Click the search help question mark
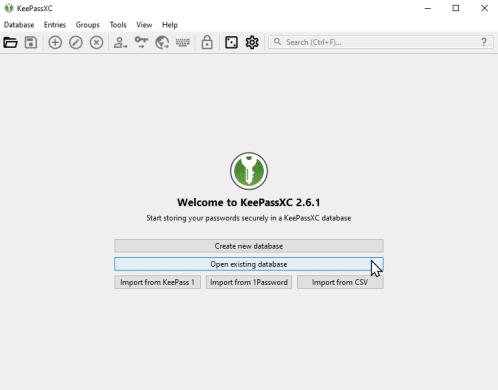 point(484,42)
